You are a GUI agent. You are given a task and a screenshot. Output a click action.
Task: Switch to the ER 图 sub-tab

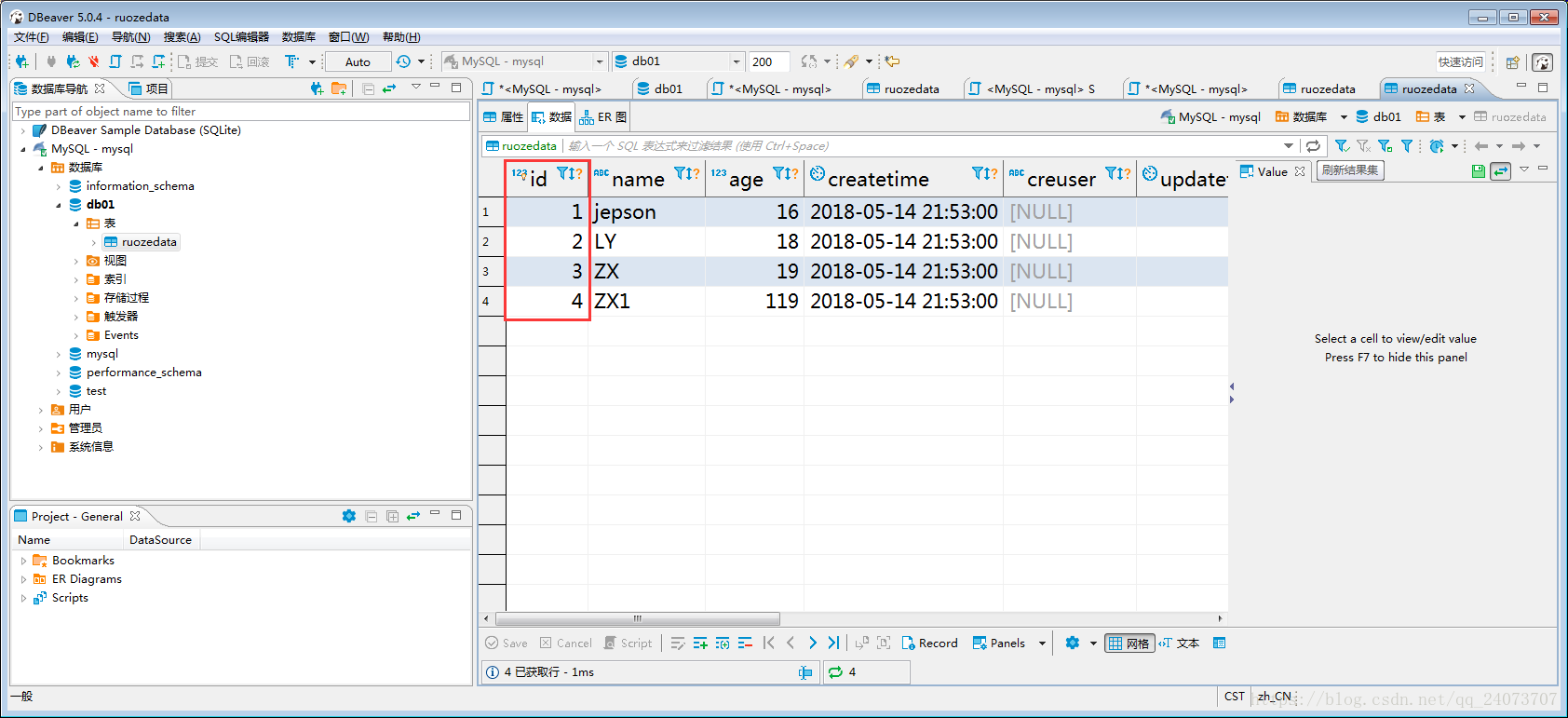(x=603, y=117)
